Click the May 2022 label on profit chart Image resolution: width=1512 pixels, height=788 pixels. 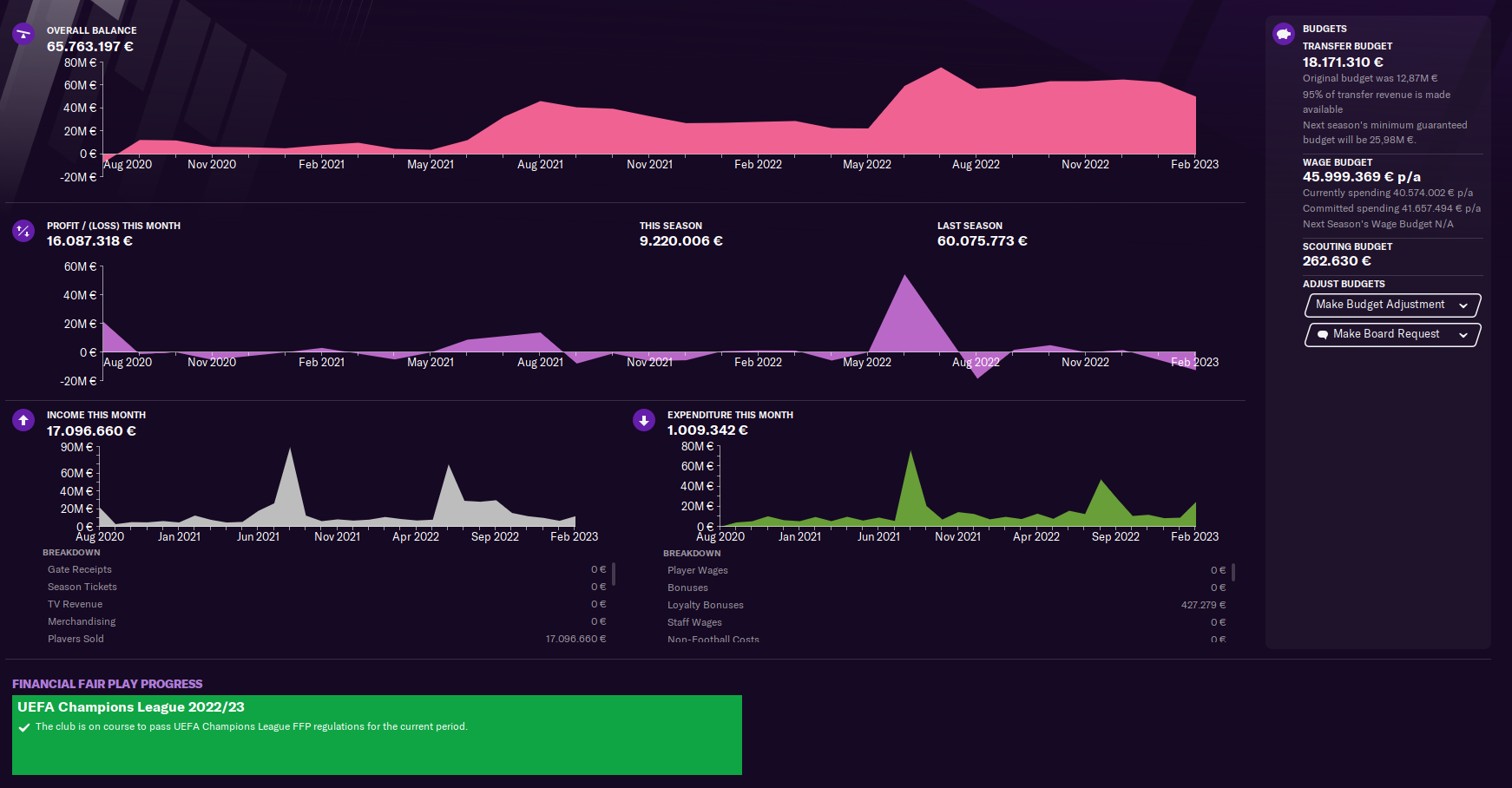click(x=866, y=362)
